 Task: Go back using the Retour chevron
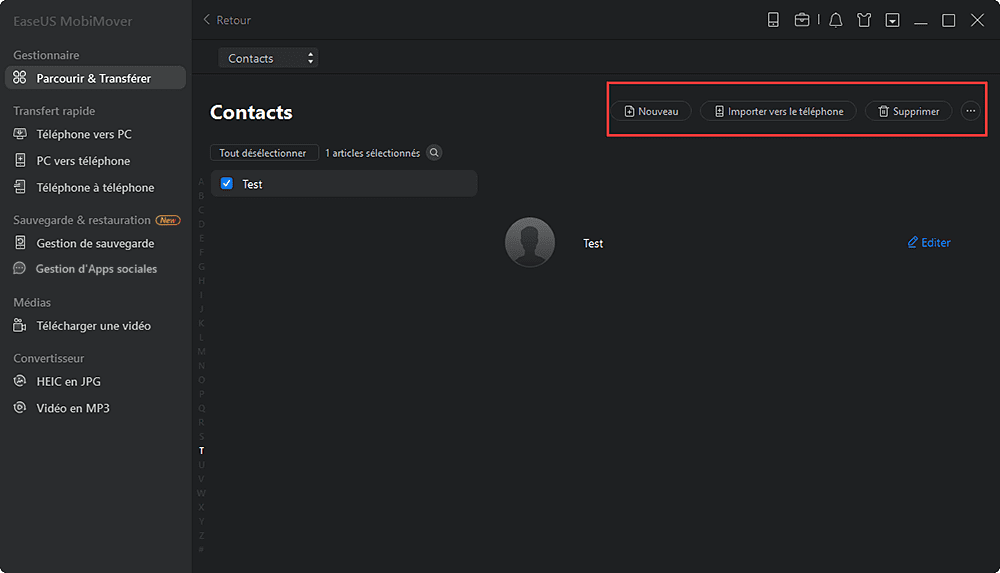pos(207,20)
